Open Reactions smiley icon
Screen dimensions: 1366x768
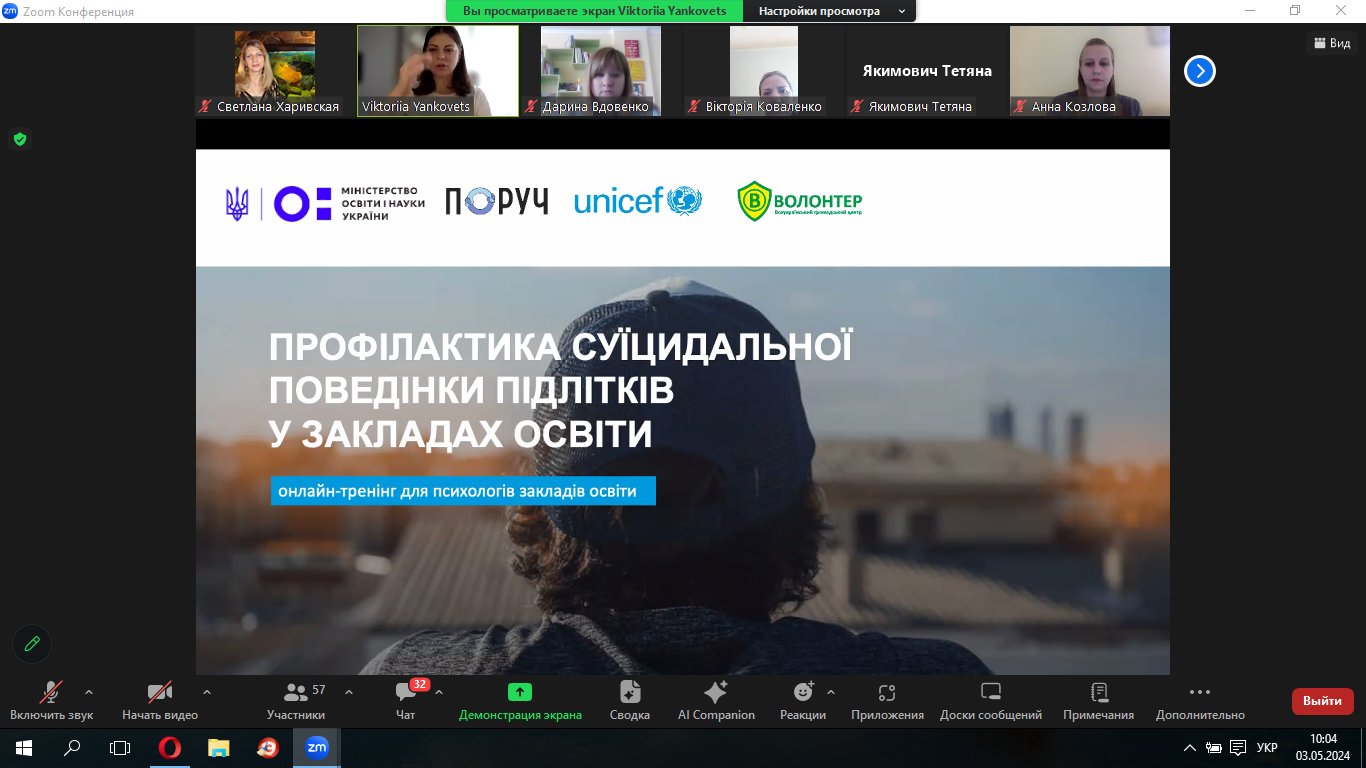[803, 692]
